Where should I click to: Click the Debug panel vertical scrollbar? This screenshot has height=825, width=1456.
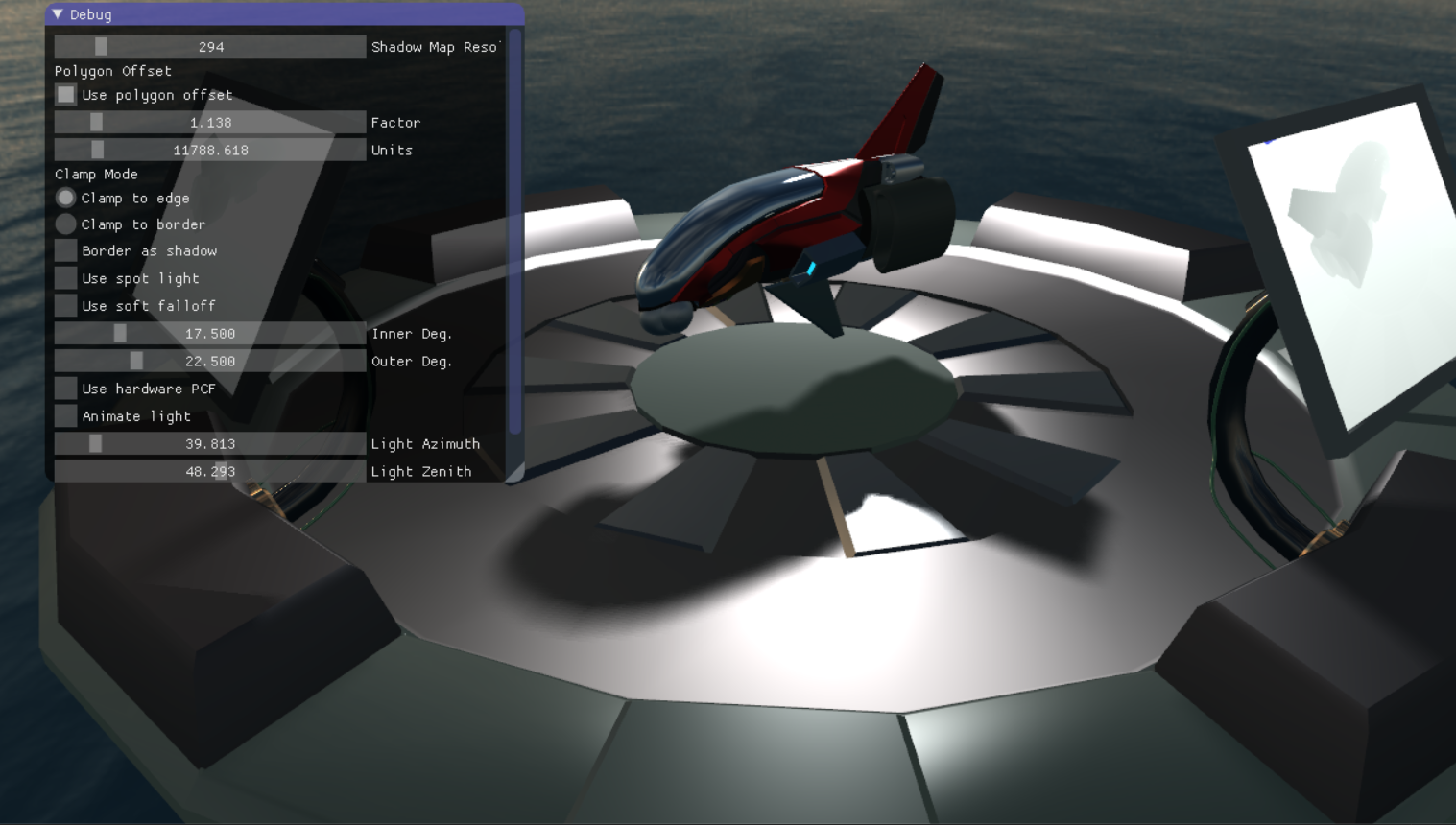point(515,230)
